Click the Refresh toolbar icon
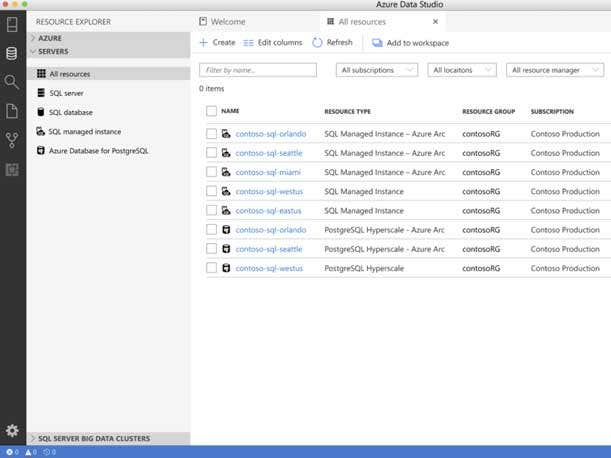 (317, 43)
